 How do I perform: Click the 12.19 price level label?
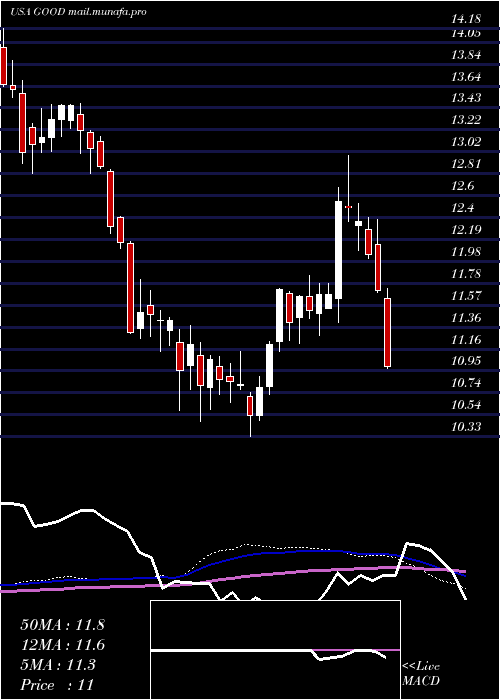466,230
